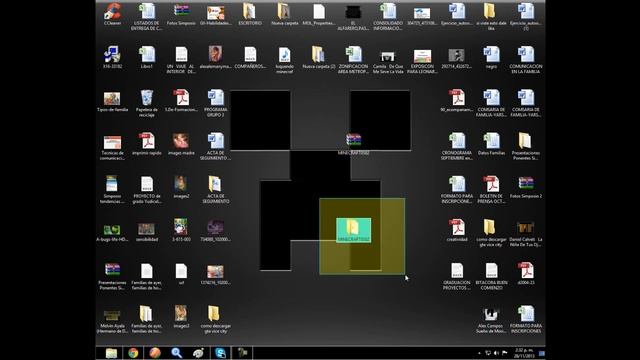Launch Google Chrome from taskbar

click(x=133, y=353)
